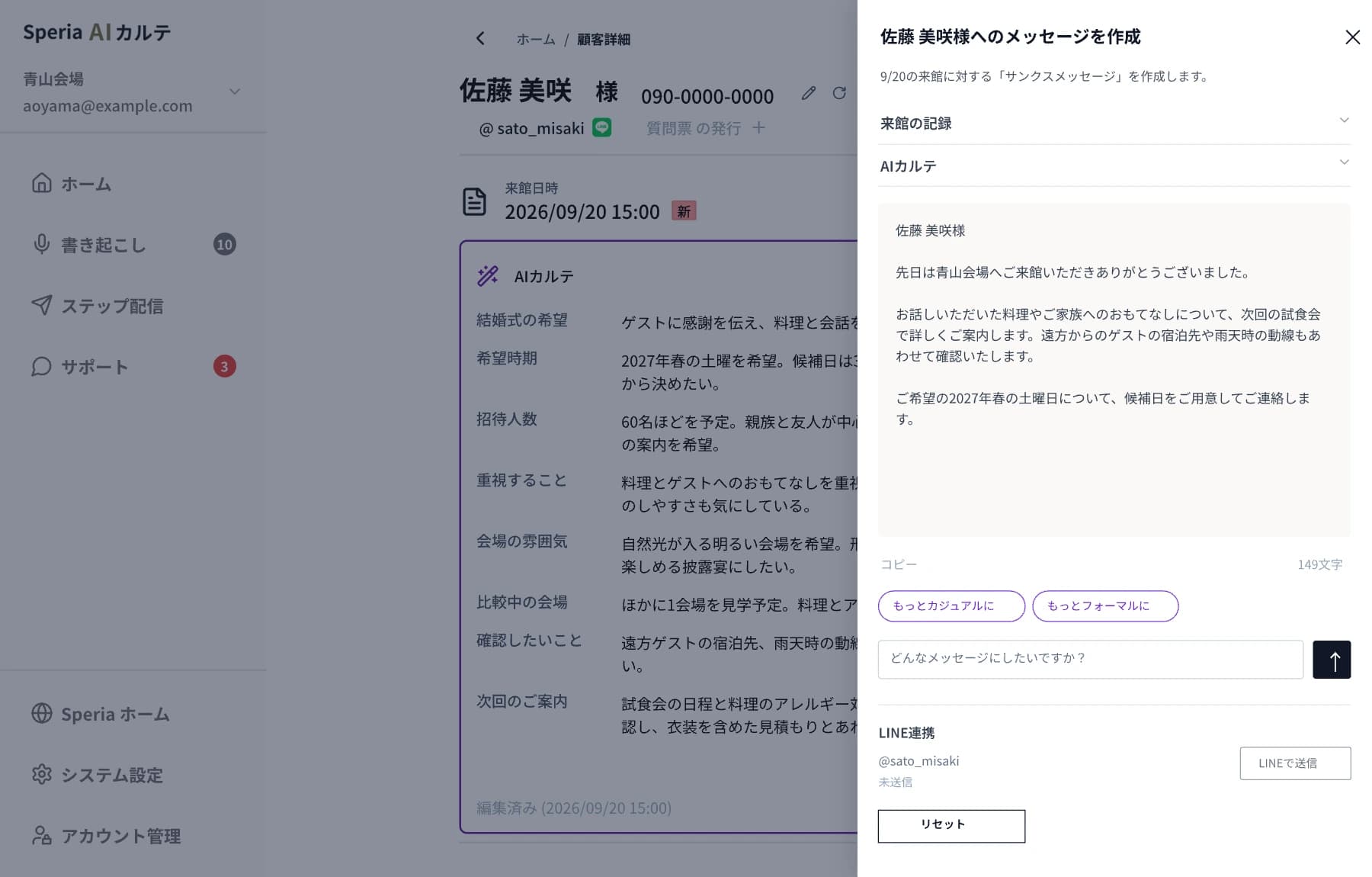Click the speech bubble icon for サポート
The width and height of the screenshot is (1372, 877).
(42, 366)
